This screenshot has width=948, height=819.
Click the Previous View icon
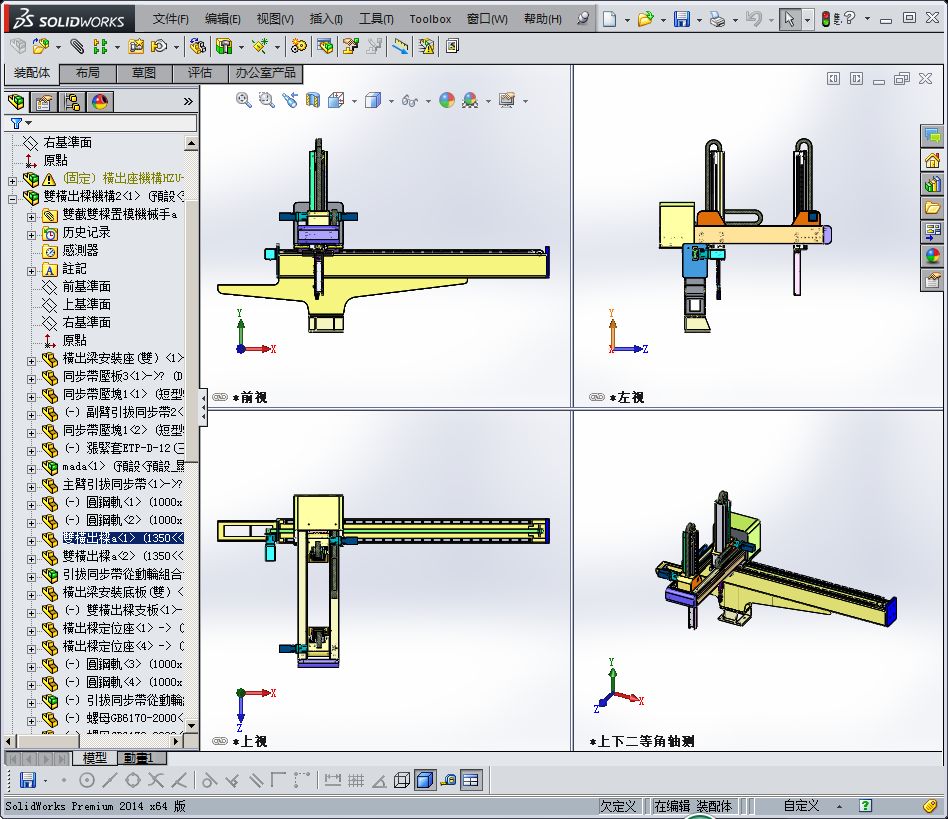point(290,100)
